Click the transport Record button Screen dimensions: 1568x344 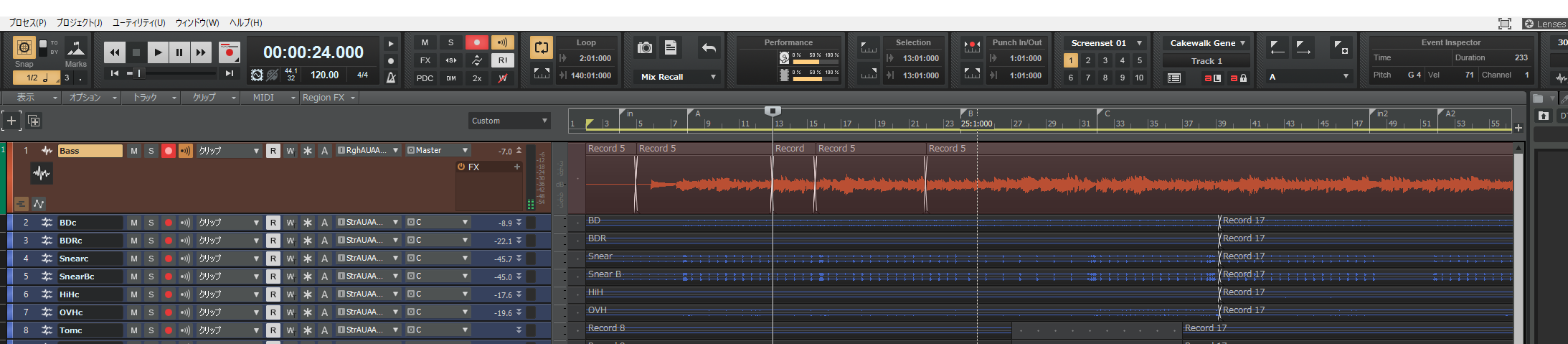pos(230,52)
